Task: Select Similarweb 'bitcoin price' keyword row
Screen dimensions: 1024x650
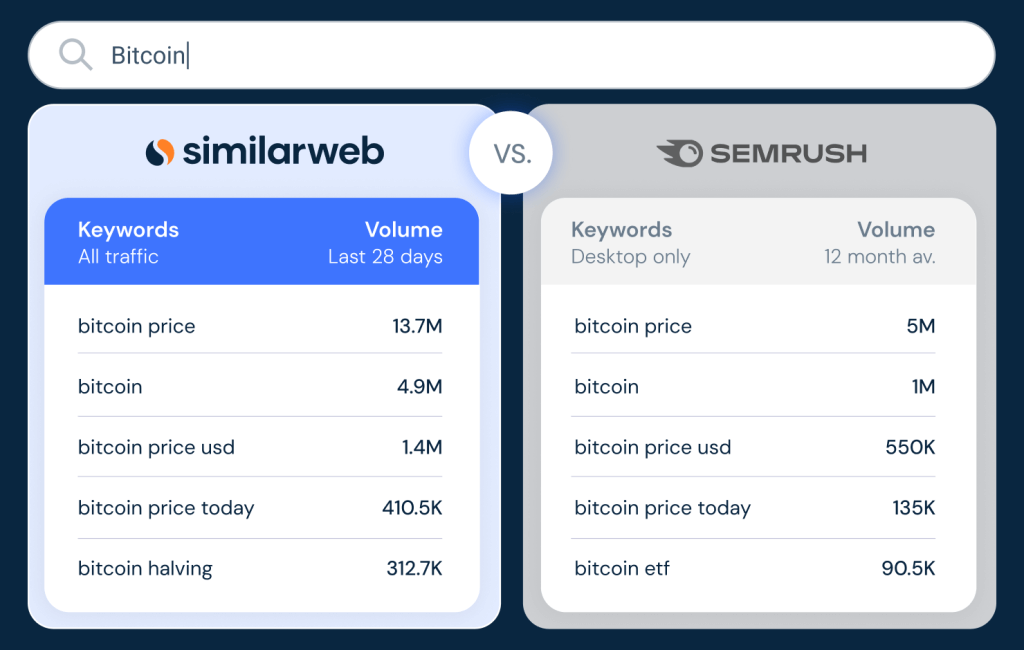Action: click(x=260, y=325)
